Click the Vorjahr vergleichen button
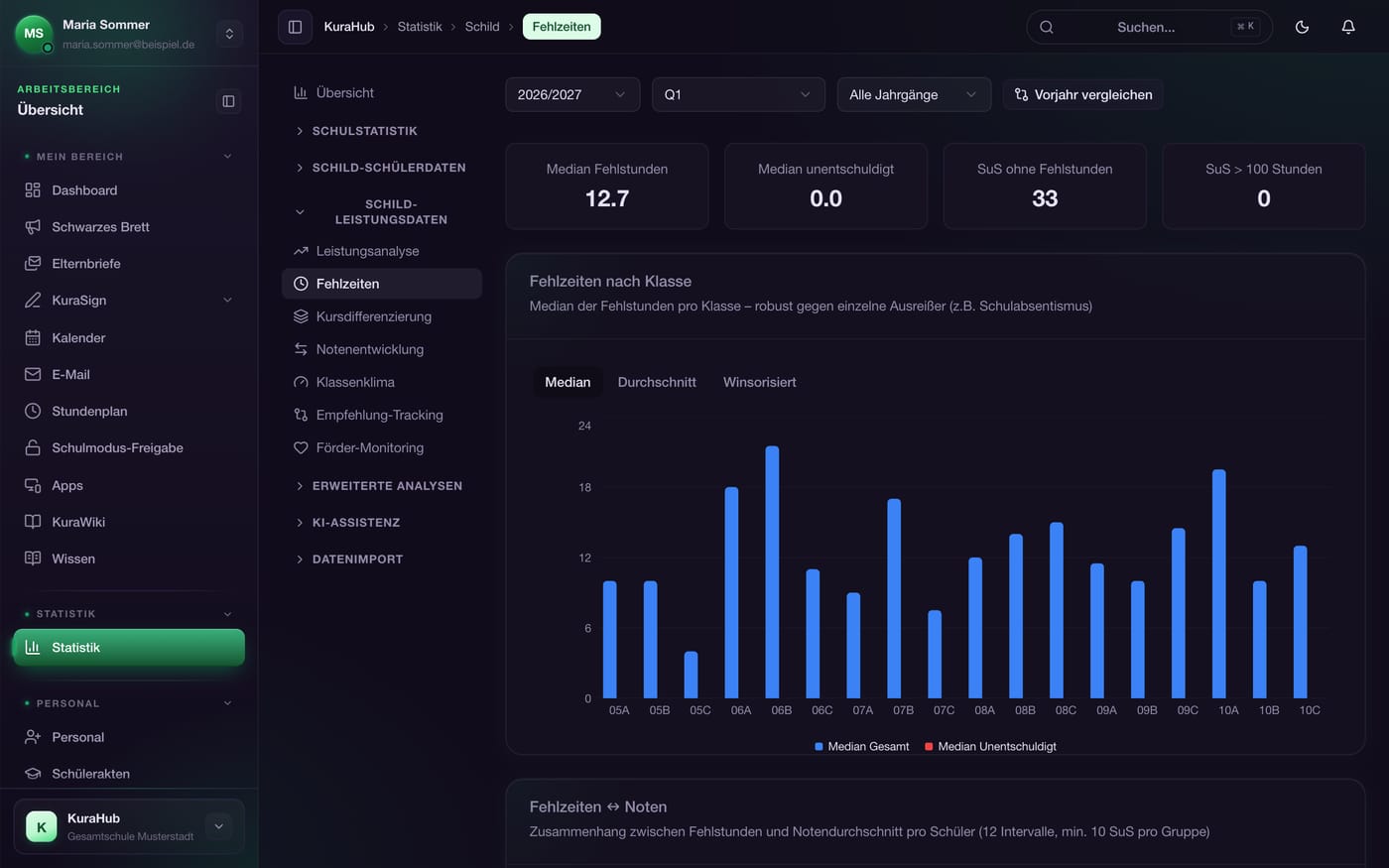The image size is (1389, 868). [1082, 94]
